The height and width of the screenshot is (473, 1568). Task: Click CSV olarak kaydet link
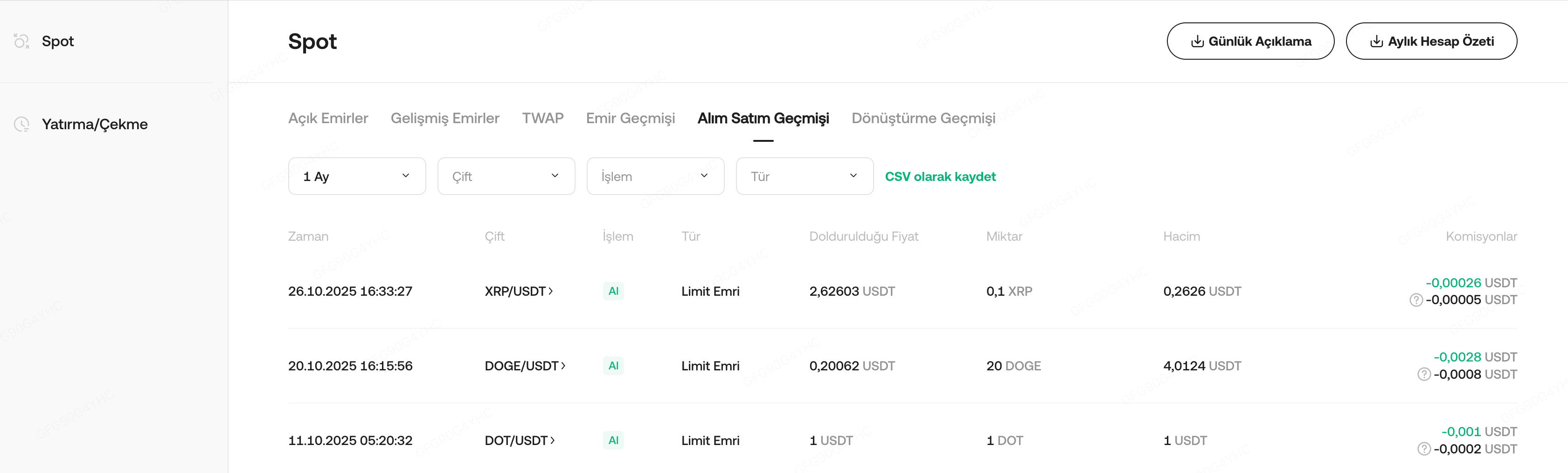click(940, 176)
